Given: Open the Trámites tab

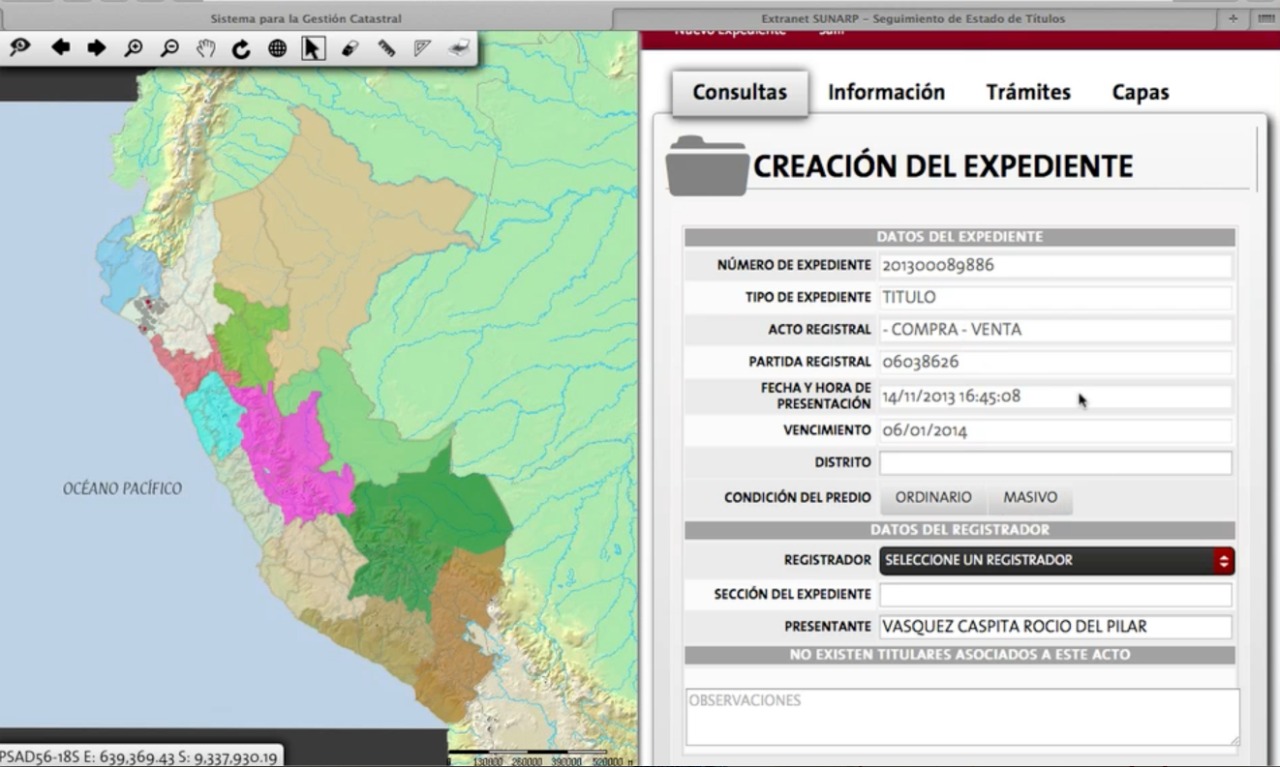Looking at the screenshot, I should (1028, 92).
